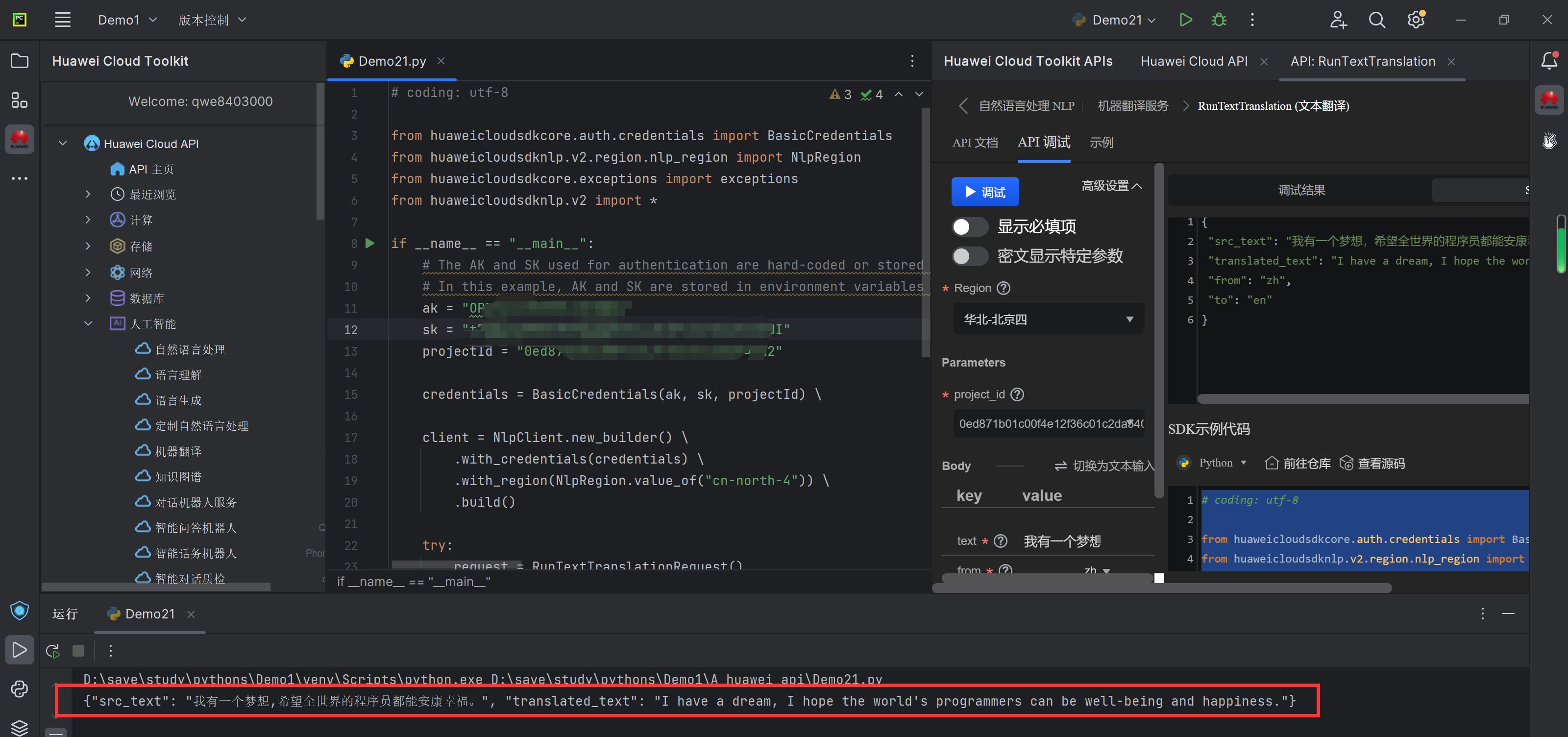Open IDE settings gear icon
Screen dimensions: 1568x737
pos(1416,20)
